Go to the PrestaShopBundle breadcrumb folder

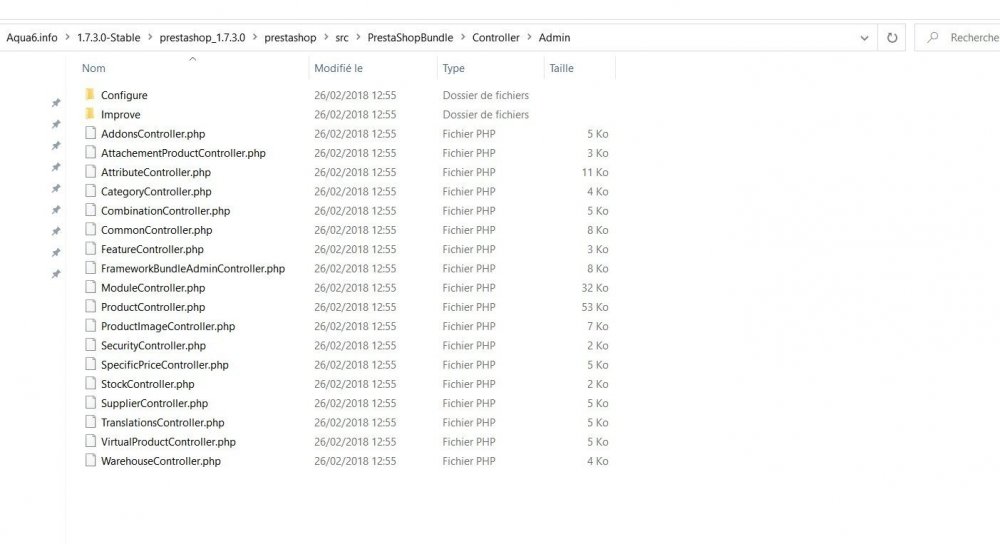(410, 38)
